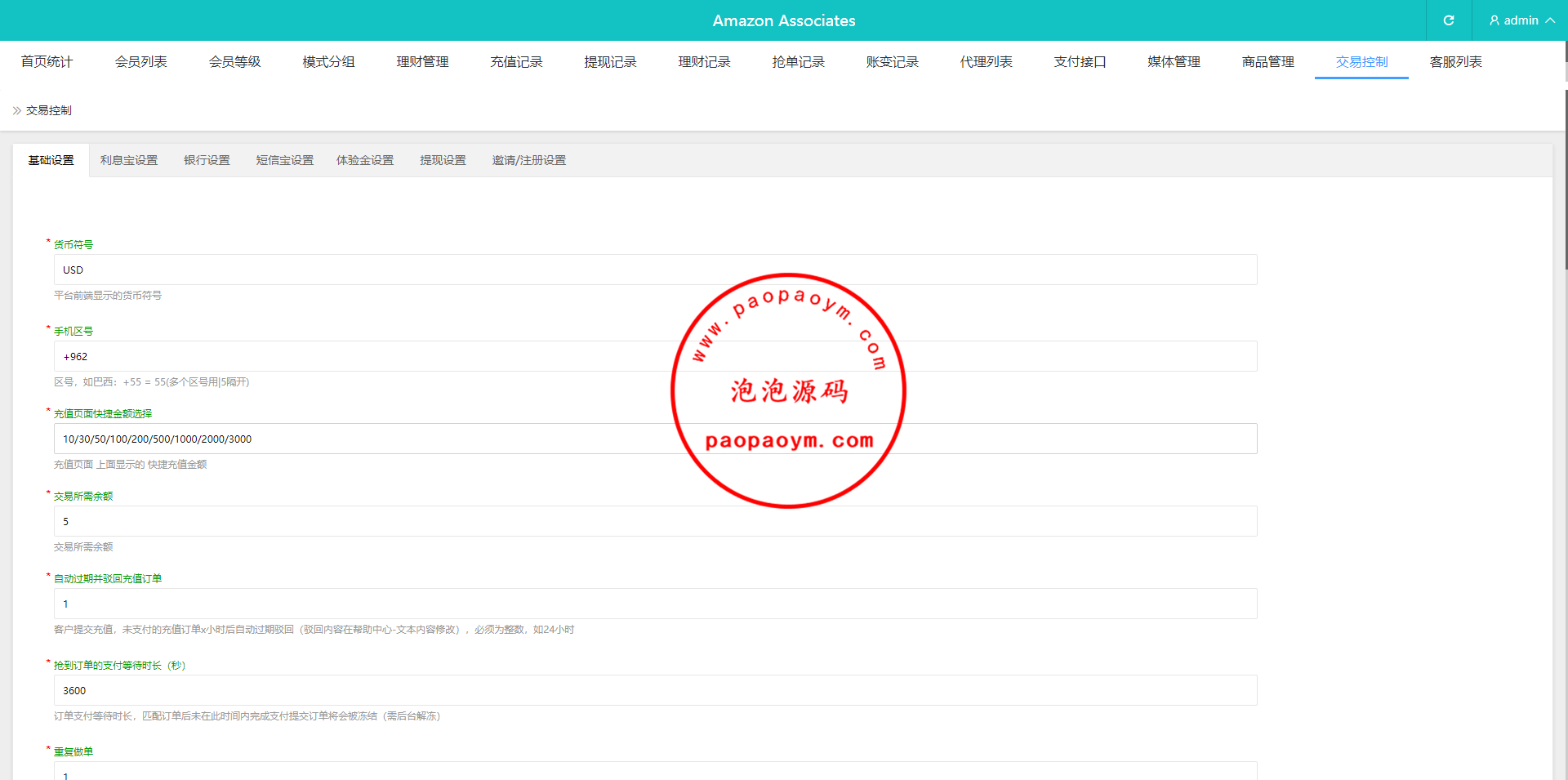Switch to the 银行设置 tab
1568x780 pixels.
click(x=207, y=160)
